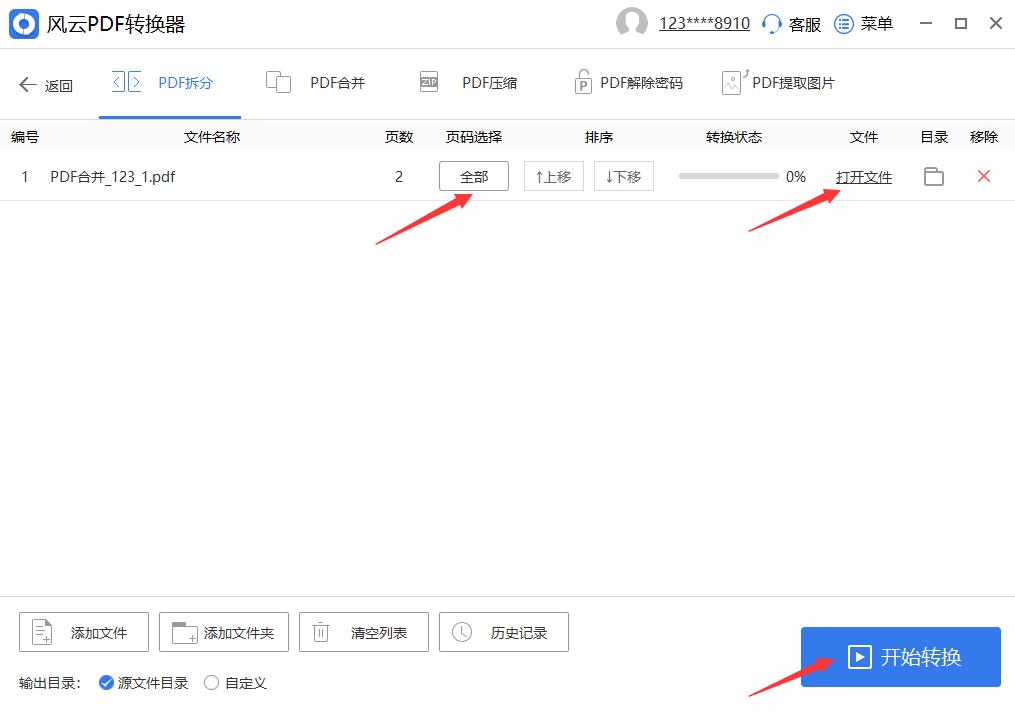Click the 添加文件 document icon

click(x=42, y=632)
